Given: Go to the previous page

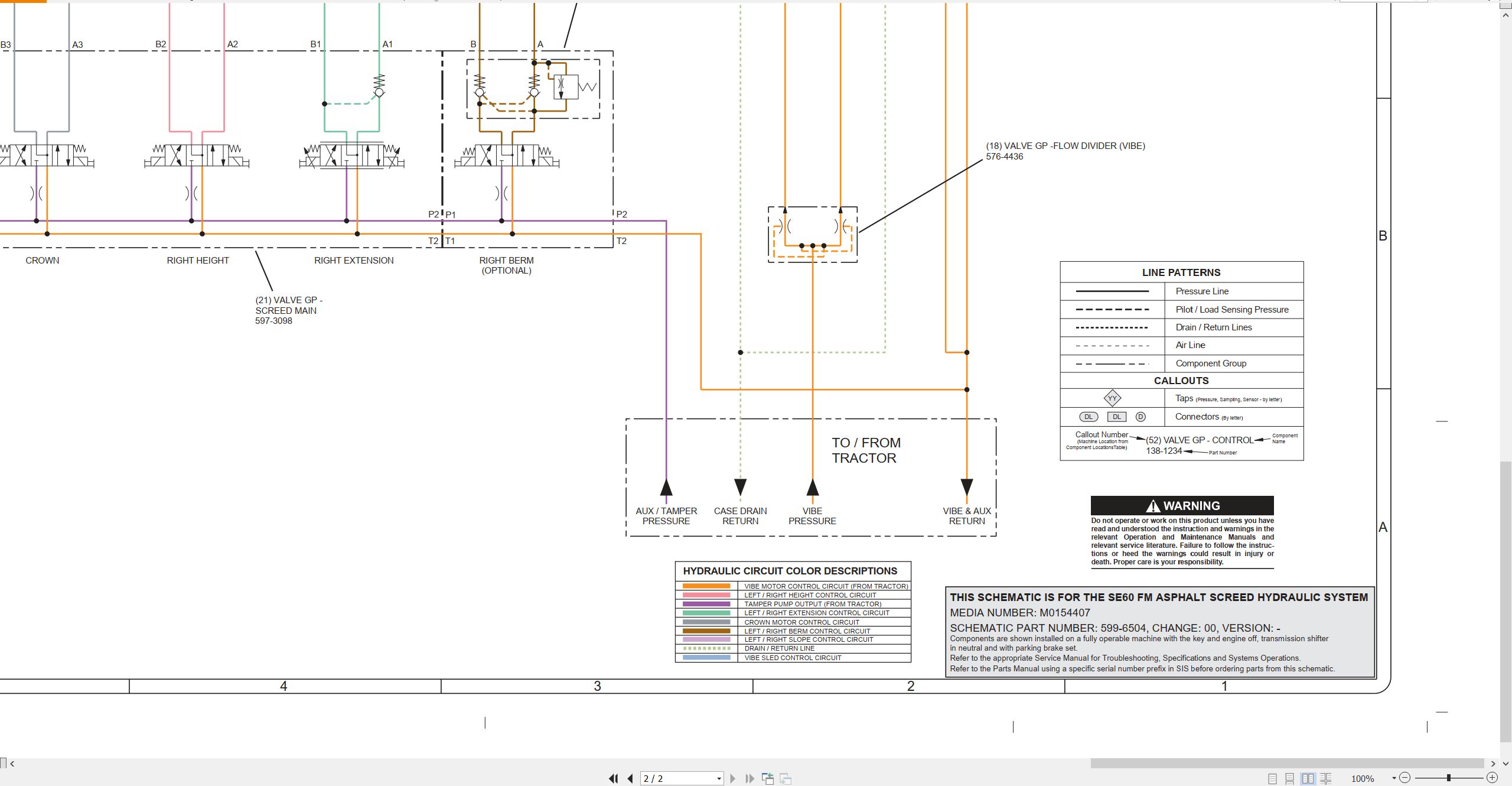Looking at the screenshot, I should click(630, 778).
